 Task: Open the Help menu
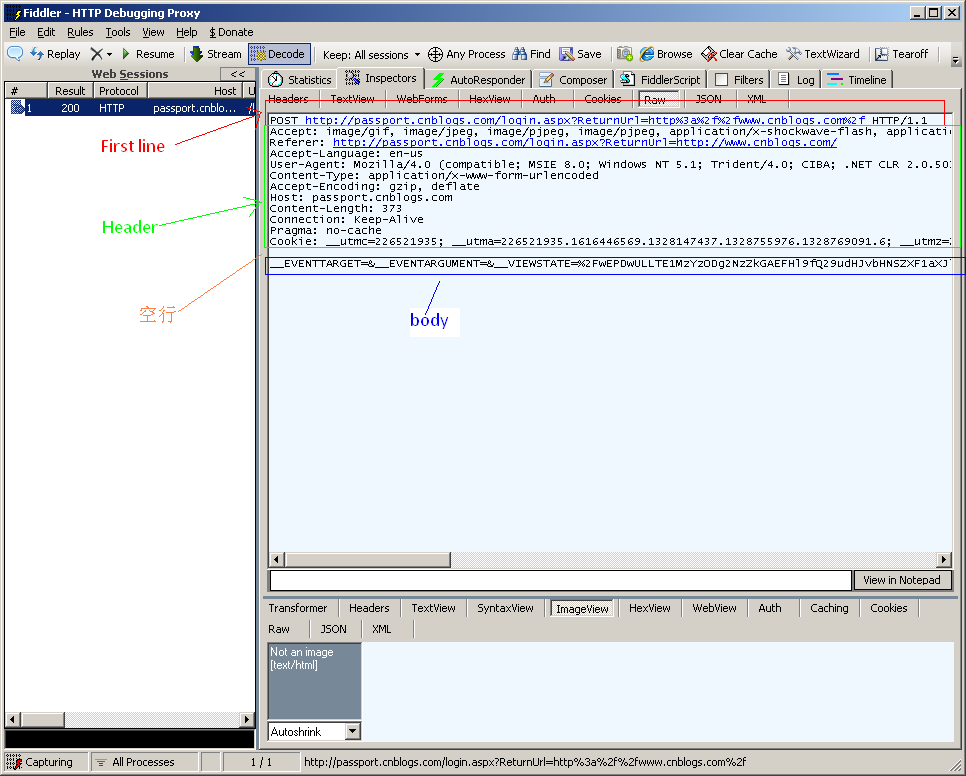click(x=187, y=32)
